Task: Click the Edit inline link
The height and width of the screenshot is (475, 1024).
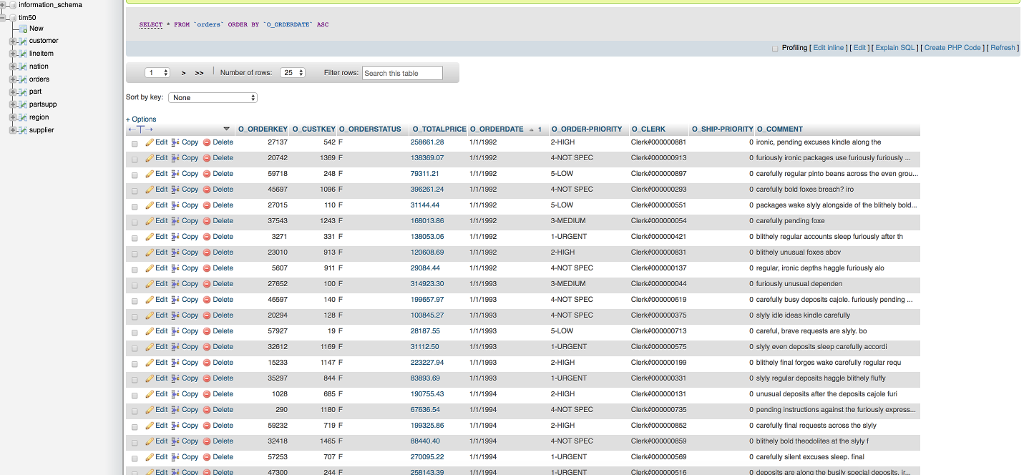Action: pyautogui.click(x=829, y=48)
